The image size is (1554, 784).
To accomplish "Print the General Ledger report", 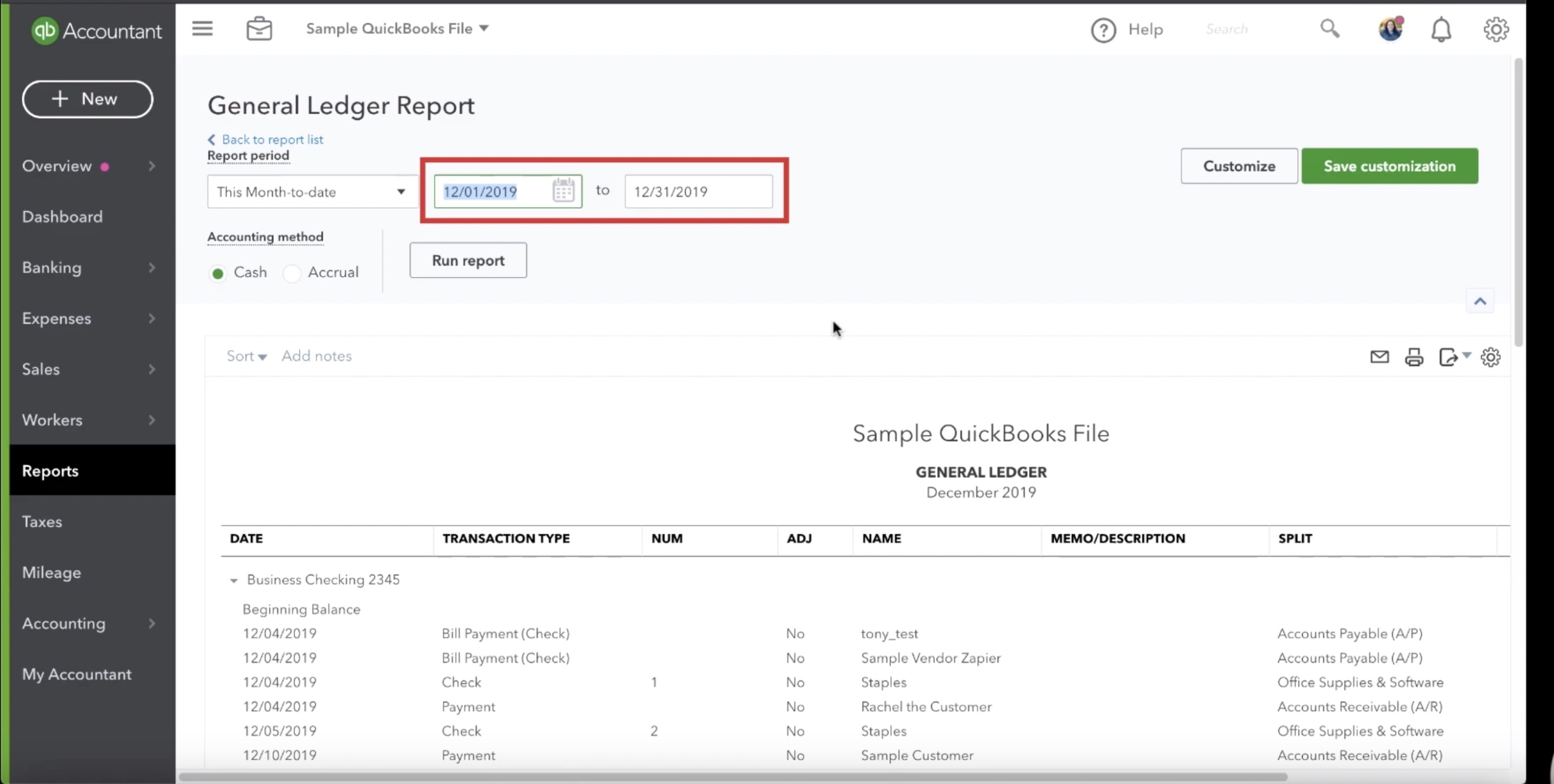I will [1414, 357].
